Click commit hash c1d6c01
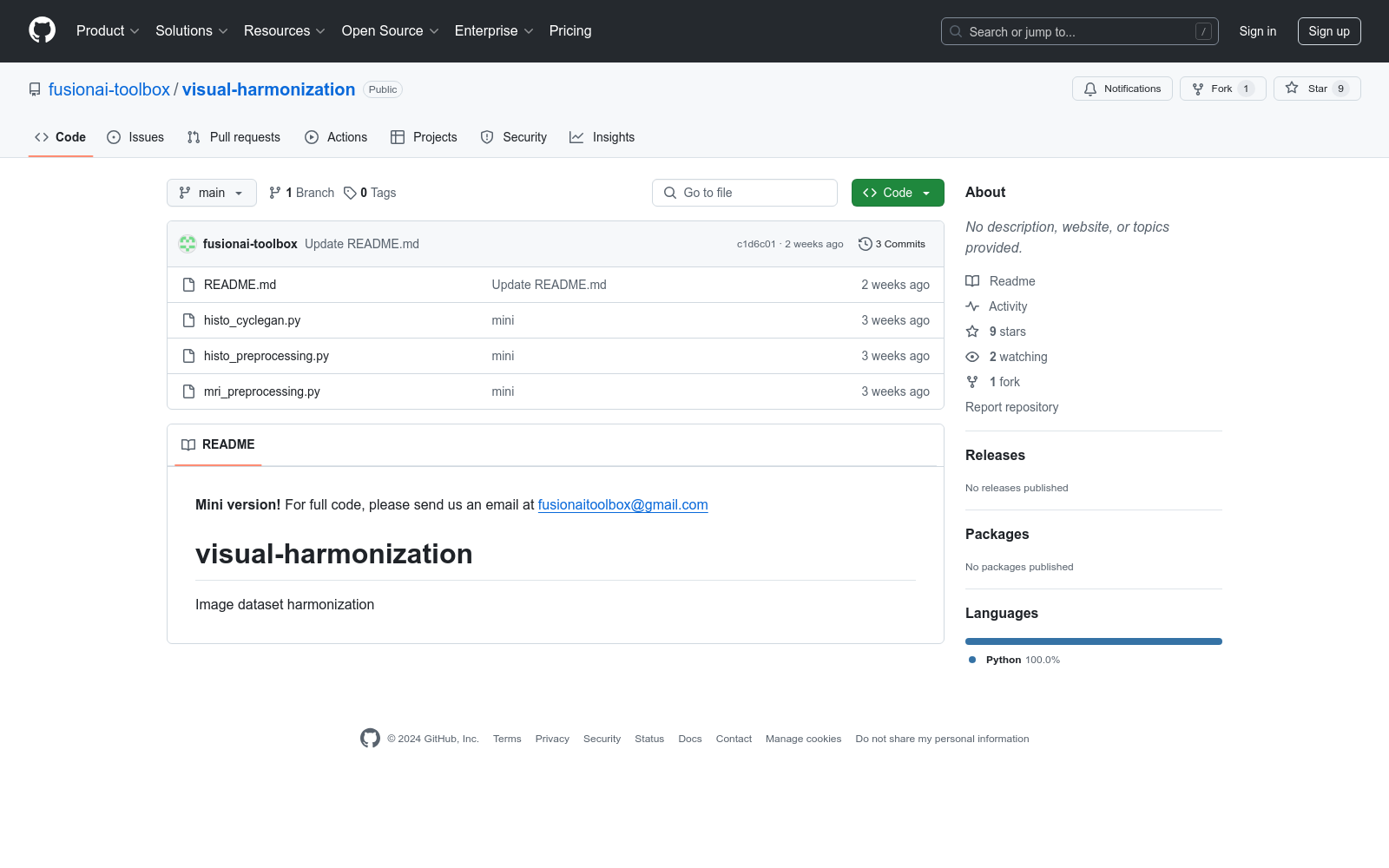The height and width of the screenshot is (868, 1389). 756,244
